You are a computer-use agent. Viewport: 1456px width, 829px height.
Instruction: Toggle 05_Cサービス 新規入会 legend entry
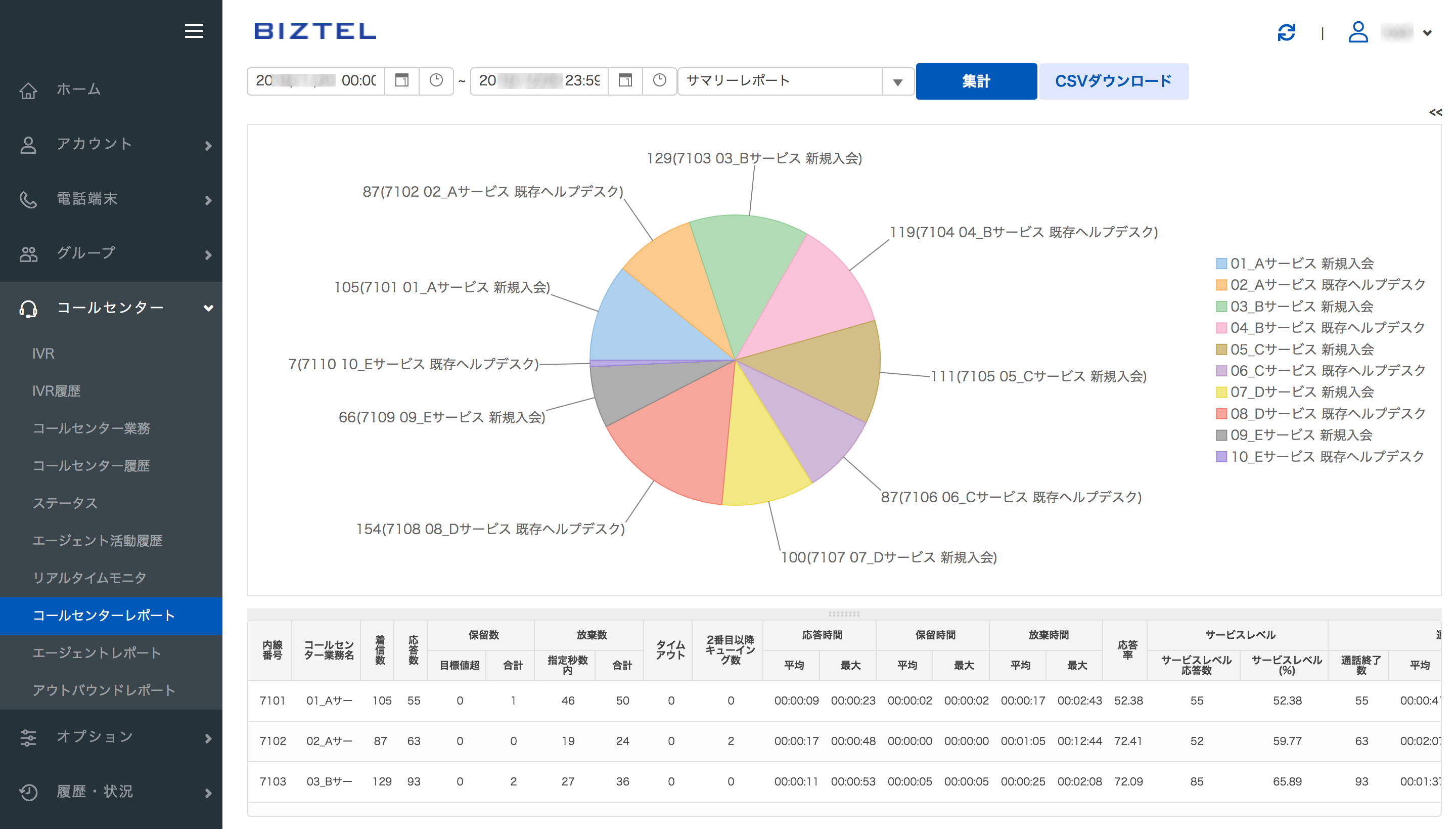coord(1301,349)
